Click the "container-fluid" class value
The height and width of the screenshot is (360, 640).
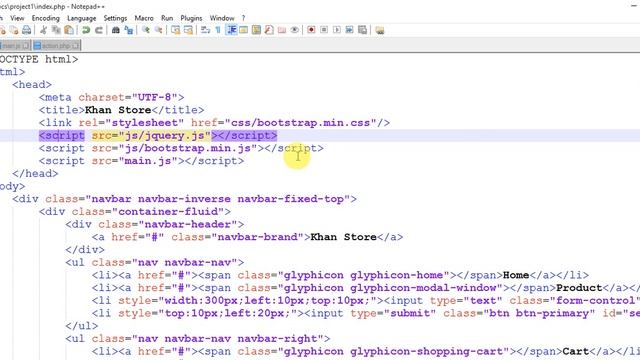point(168,212)
